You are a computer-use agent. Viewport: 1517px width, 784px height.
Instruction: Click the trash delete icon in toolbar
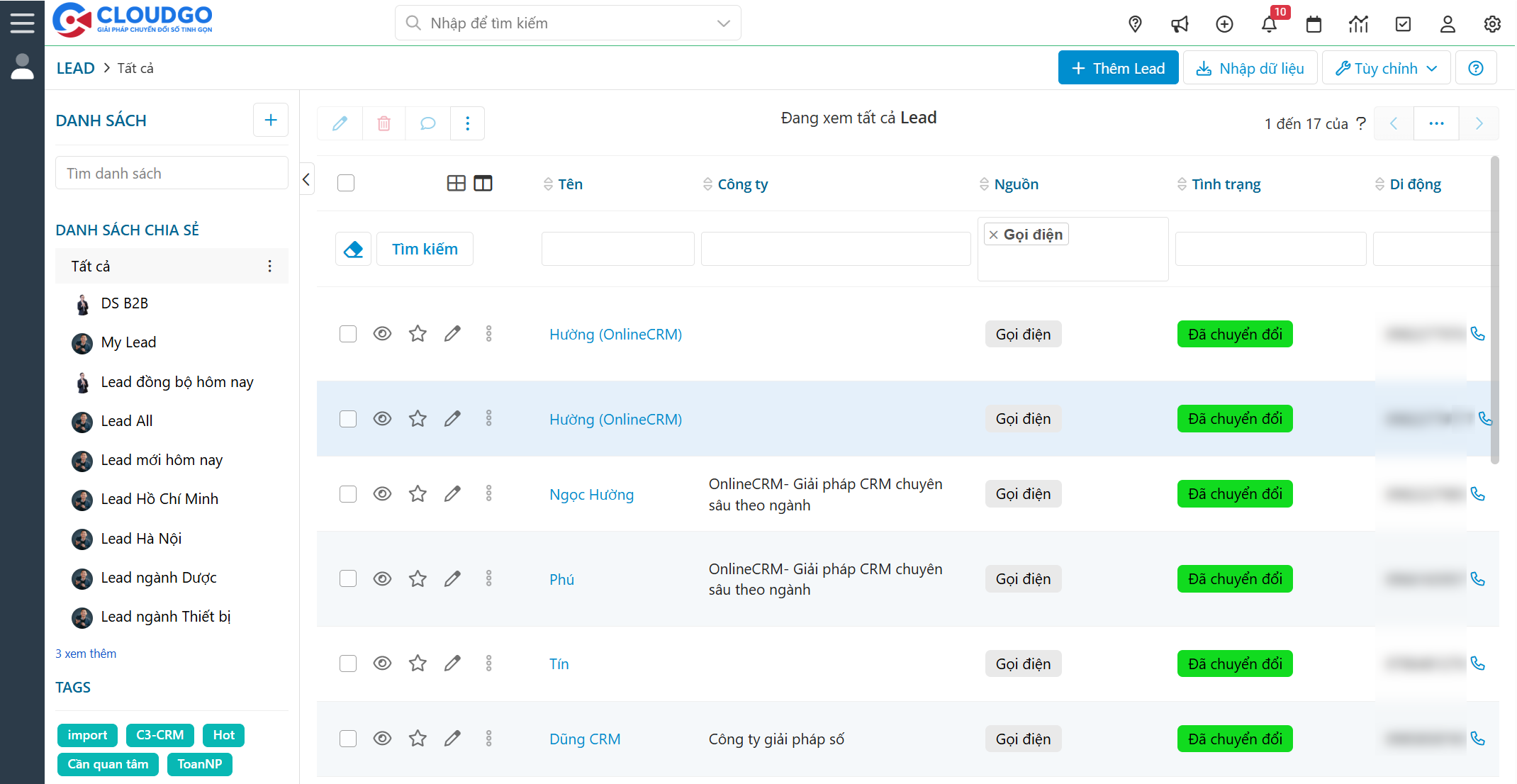[x=384, y=123]
